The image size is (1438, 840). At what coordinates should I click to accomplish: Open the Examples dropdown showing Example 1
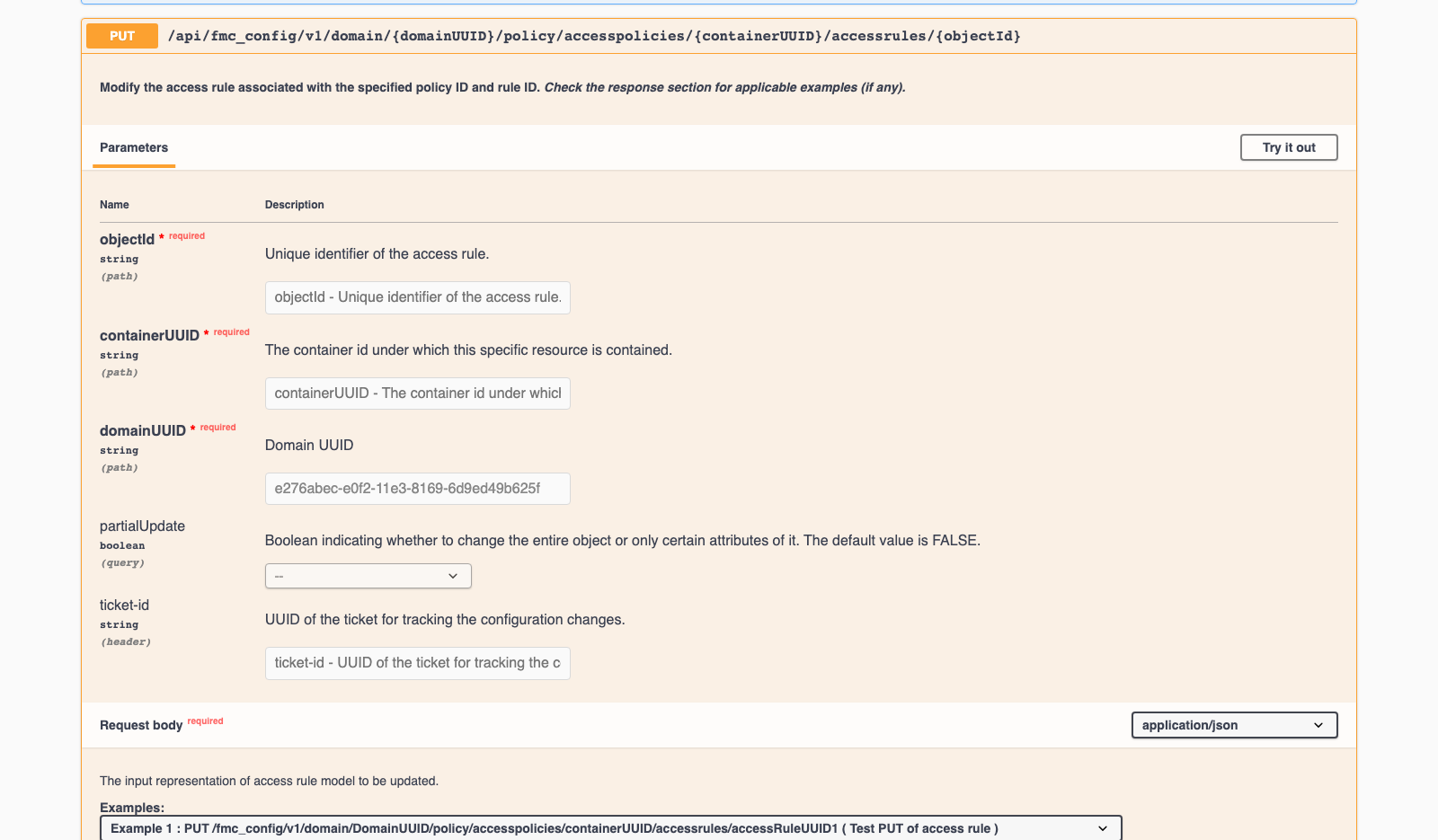(x=611, y=828)
